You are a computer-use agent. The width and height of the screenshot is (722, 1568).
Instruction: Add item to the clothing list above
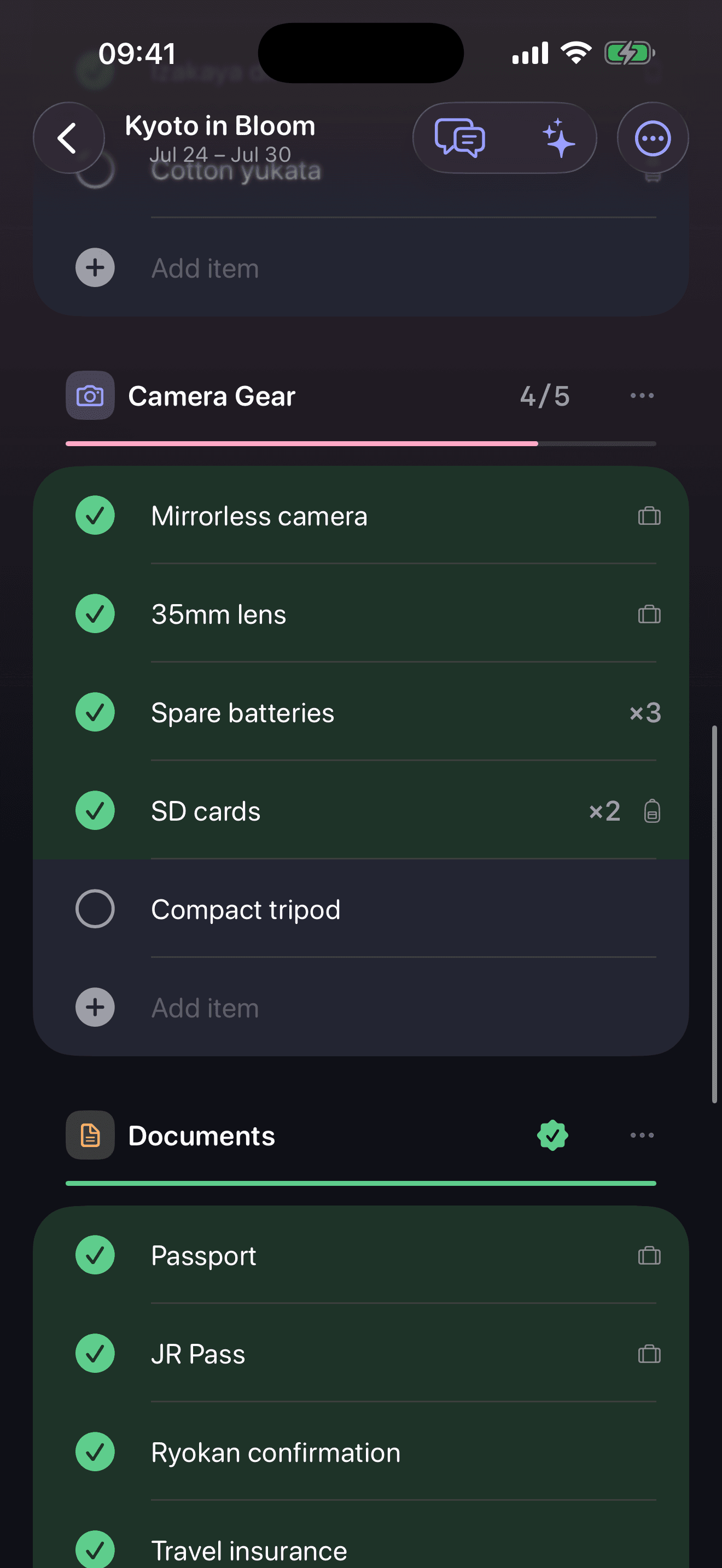click(360, 268)
